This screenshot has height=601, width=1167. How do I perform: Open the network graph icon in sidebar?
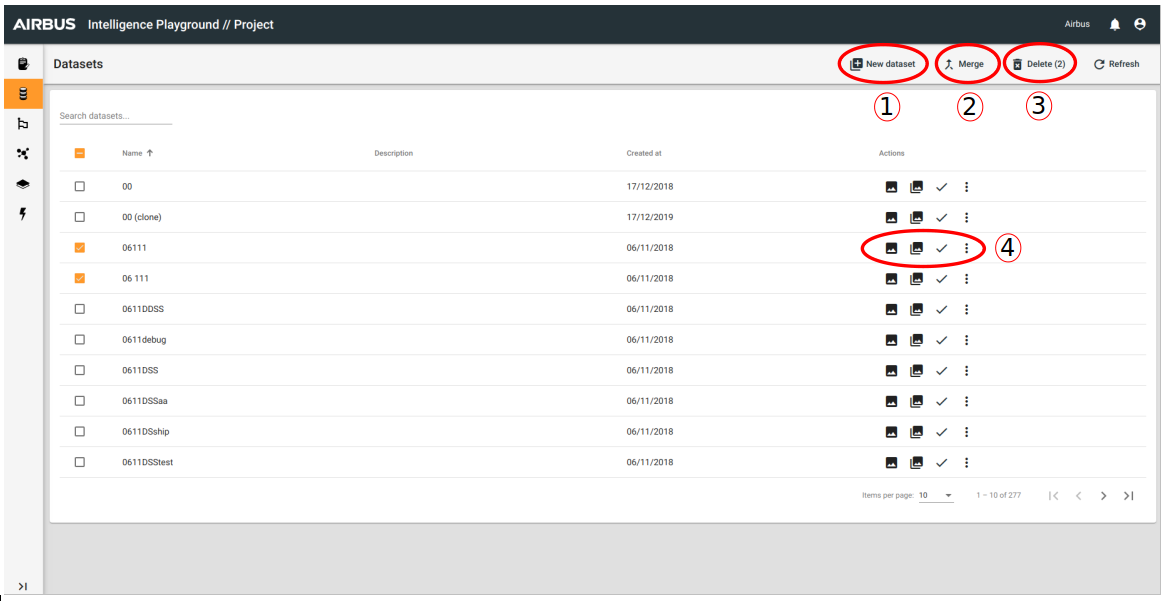coord(23,154)
